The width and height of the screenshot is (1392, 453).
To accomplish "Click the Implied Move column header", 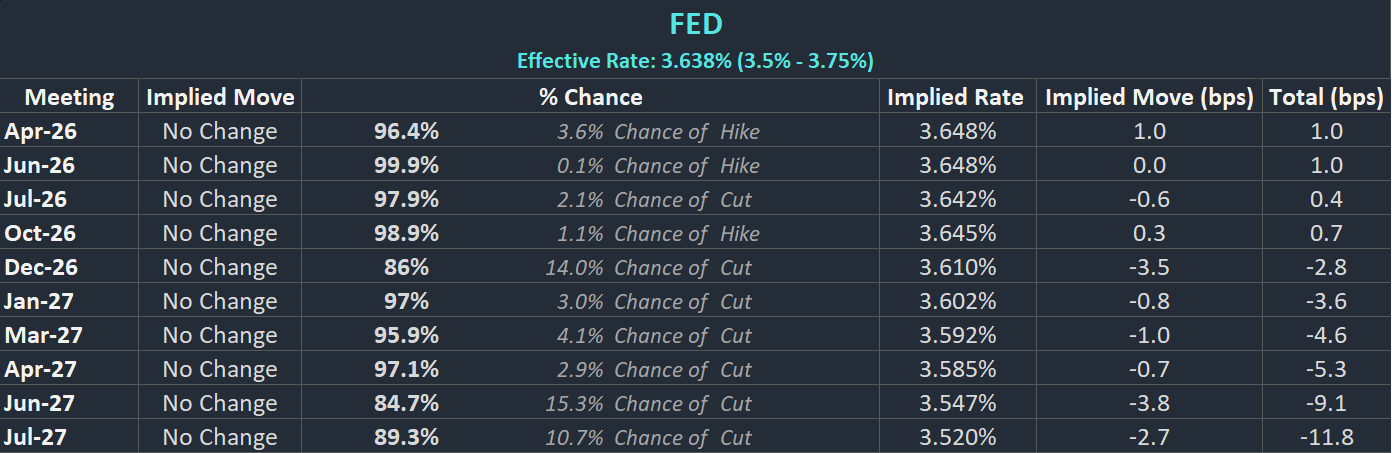I will pyautogui.click(x=220, y=97).
